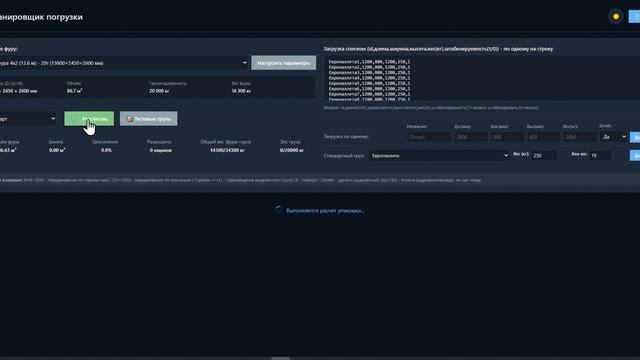Click the Название cargo name field

click(429, 137)
